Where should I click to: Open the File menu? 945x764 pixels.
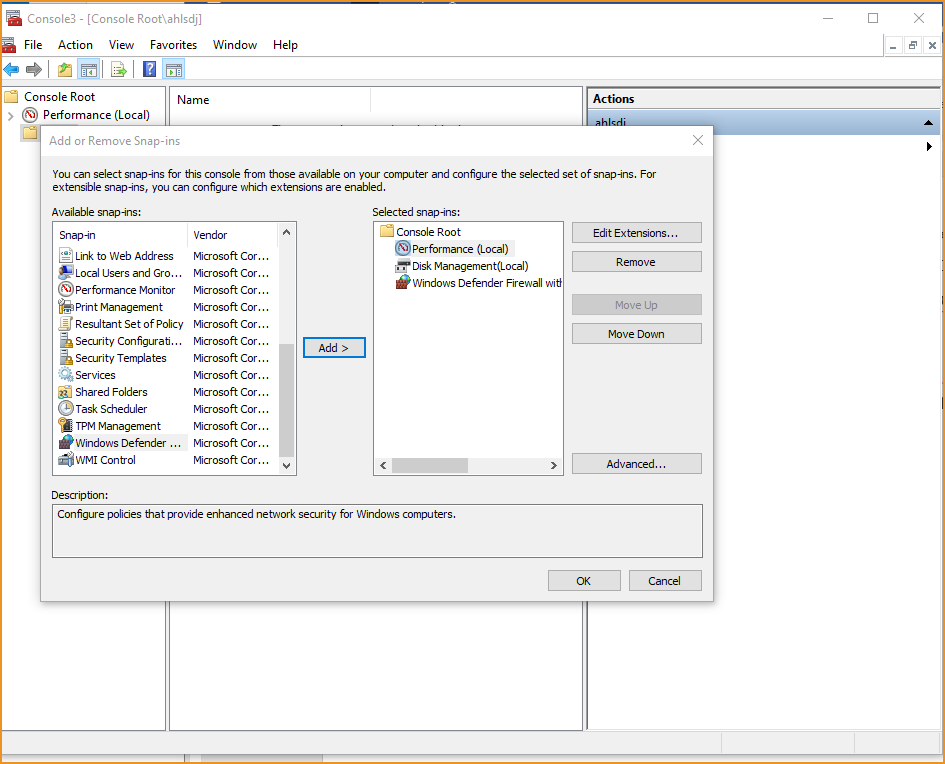(33, 45)
